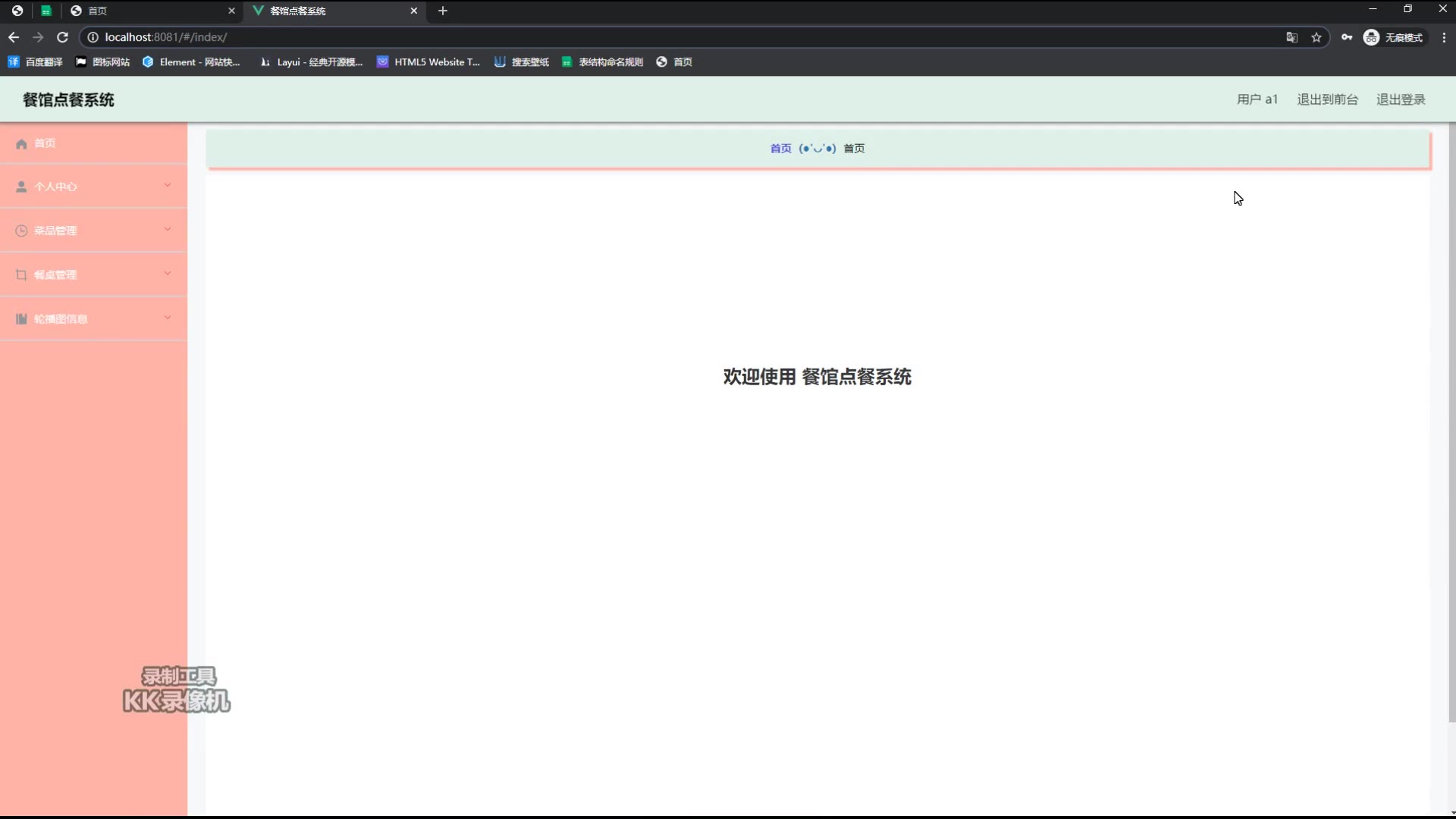Click the 欢迎使用 餐馆点餐系统 welcome text
Viewport: 1456px width, 819px height.
click(x=817, y=377)
